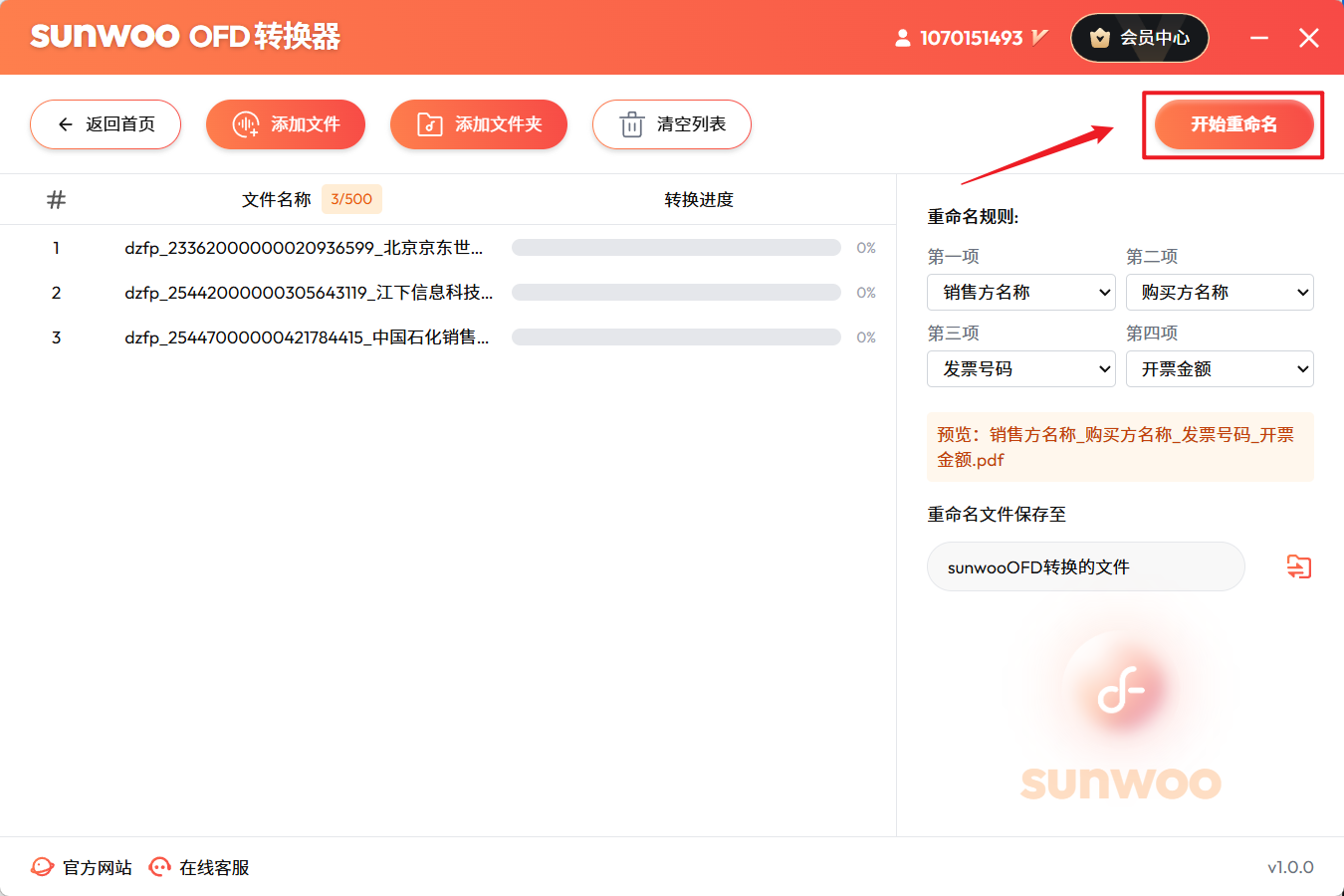The image size is (1344, 896).
Task: Open the 第四项 dropdown showing 开票金额
Action: [x=1220, y=369]
